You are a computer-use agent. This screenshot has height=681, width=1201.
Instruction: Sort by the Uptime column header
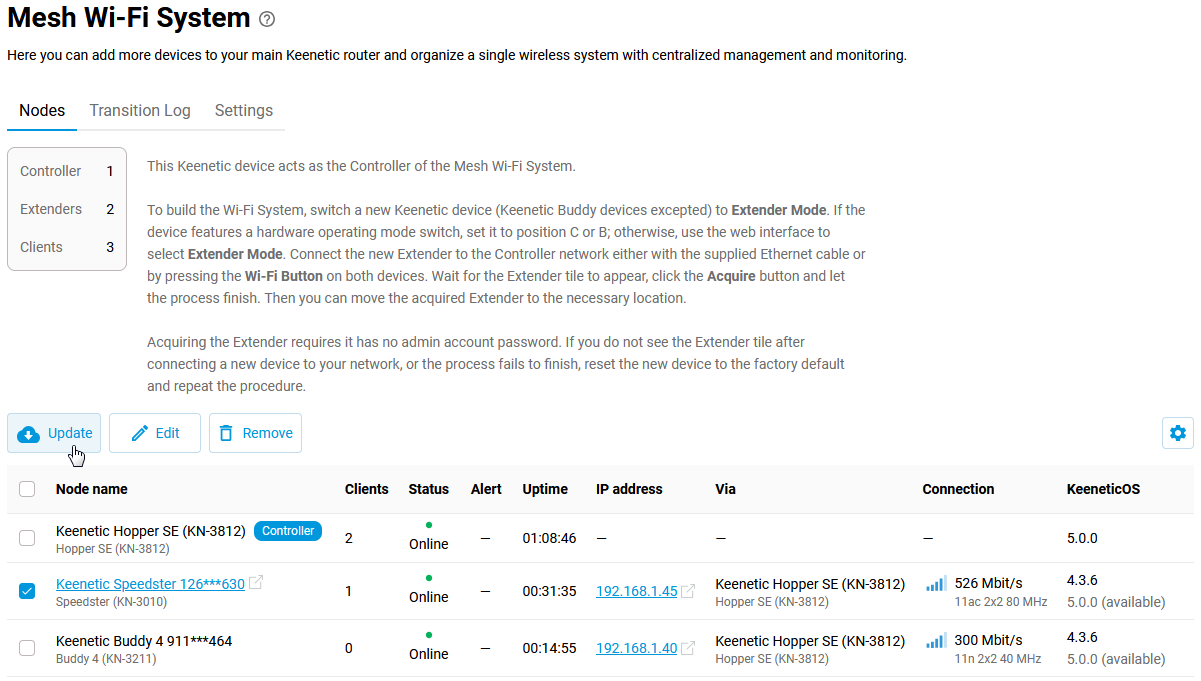[x=544, y=489]
